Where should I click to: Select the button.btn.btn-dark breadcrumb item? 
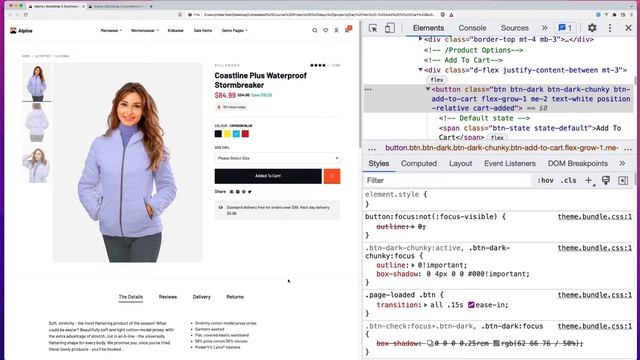click(x=502, y=148)
